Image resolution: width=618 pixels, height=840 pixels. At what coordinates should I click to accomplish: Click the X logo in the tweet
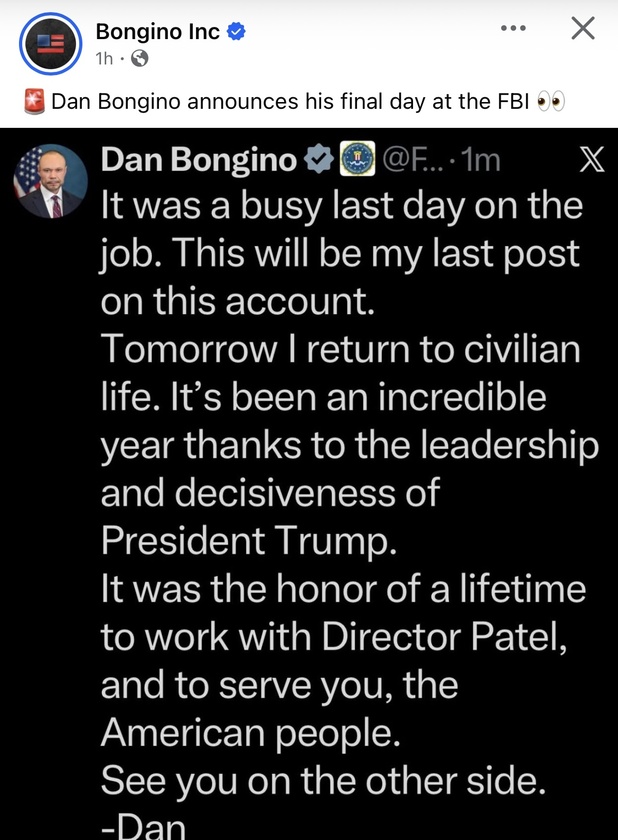point(592,159)
